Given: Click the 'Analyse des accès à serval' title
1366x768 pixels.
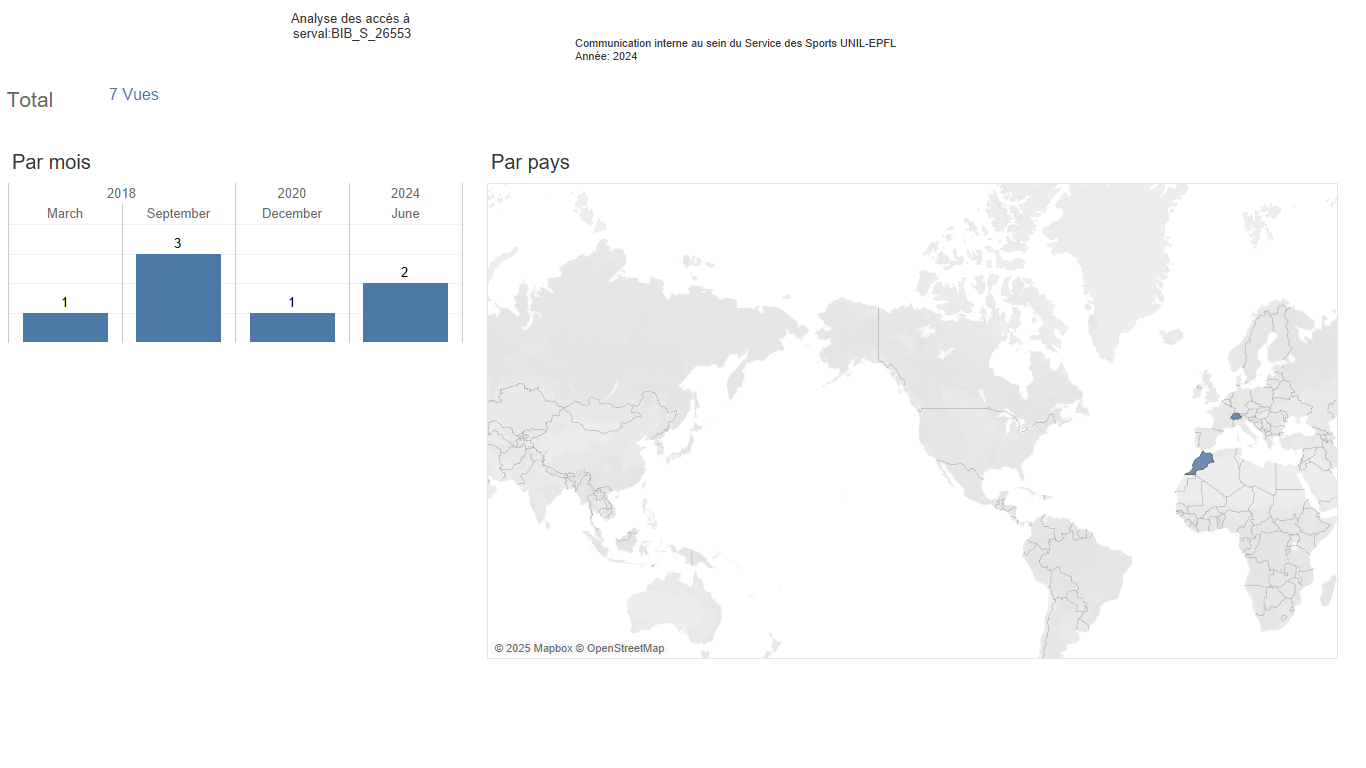Looking at the screenshot, I should click(351, 26).
